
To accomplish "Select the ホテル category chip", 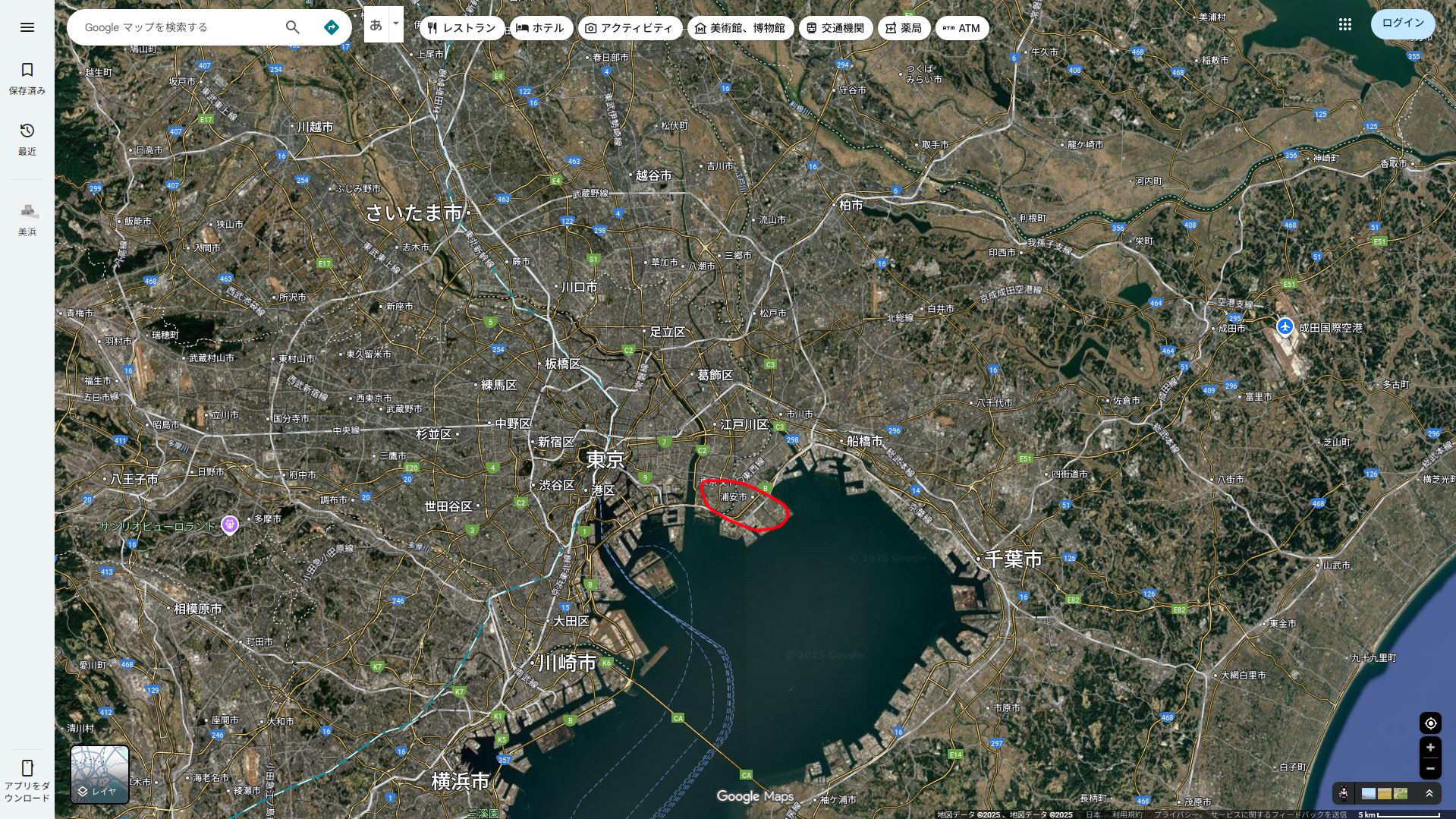I will tap(540, 28).
